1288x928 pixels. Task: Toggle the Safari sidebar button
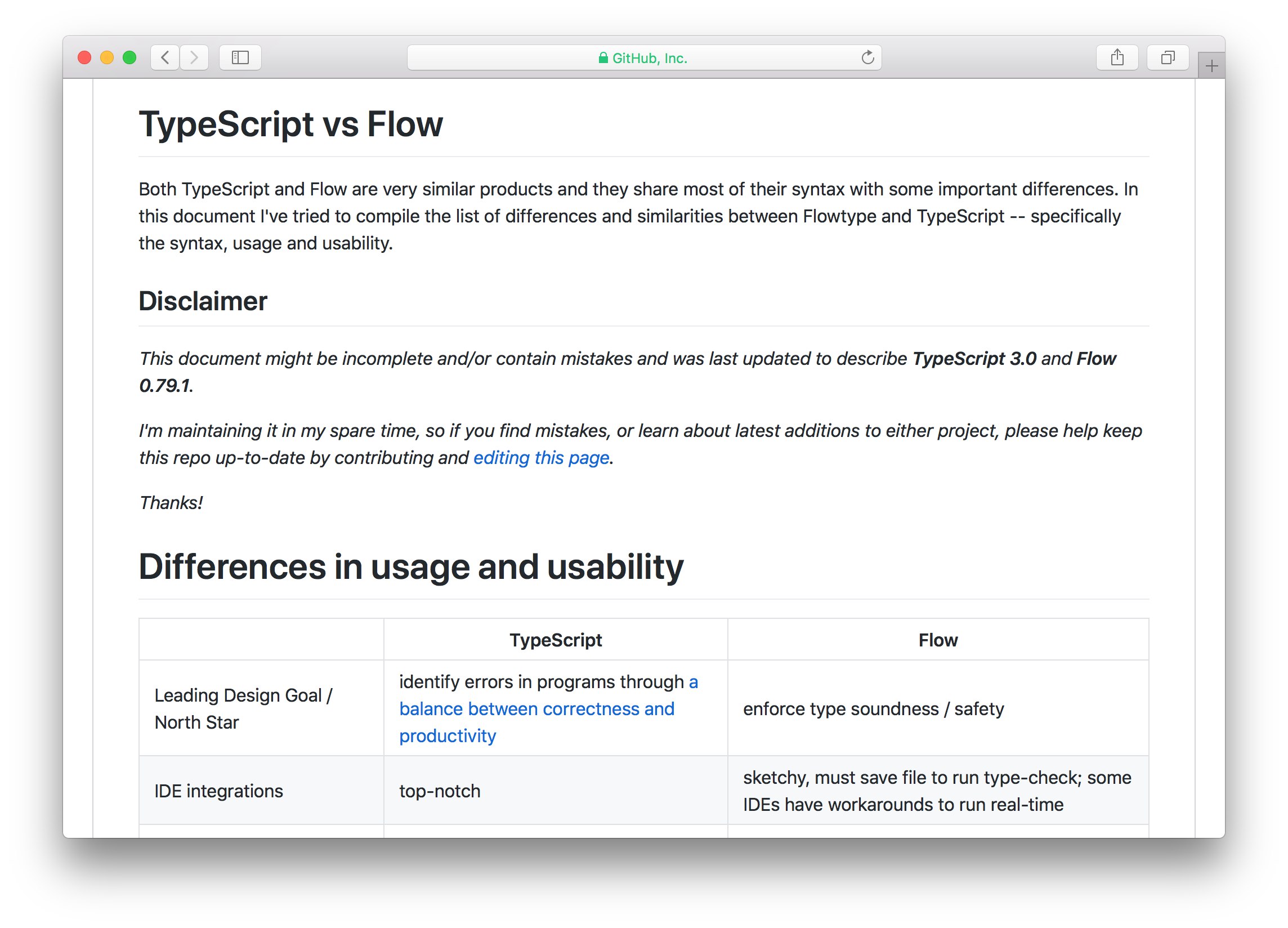coord(240,57)
